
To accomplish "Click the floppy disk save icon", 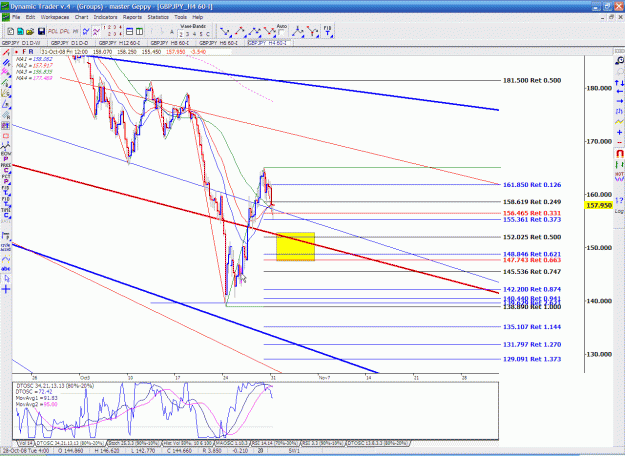I will pyautogui.click(x=41, y=31).
